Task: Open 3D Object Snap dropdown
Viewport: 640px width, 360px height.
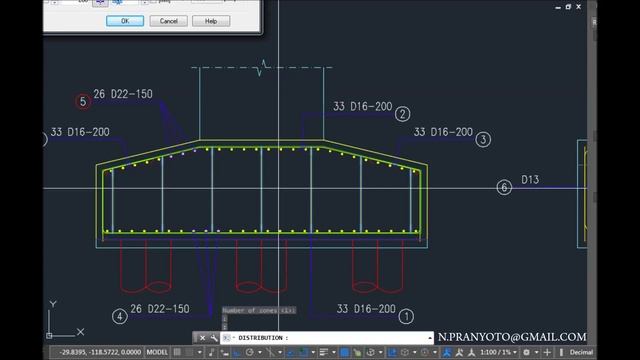Action: (x=381, y=352)
